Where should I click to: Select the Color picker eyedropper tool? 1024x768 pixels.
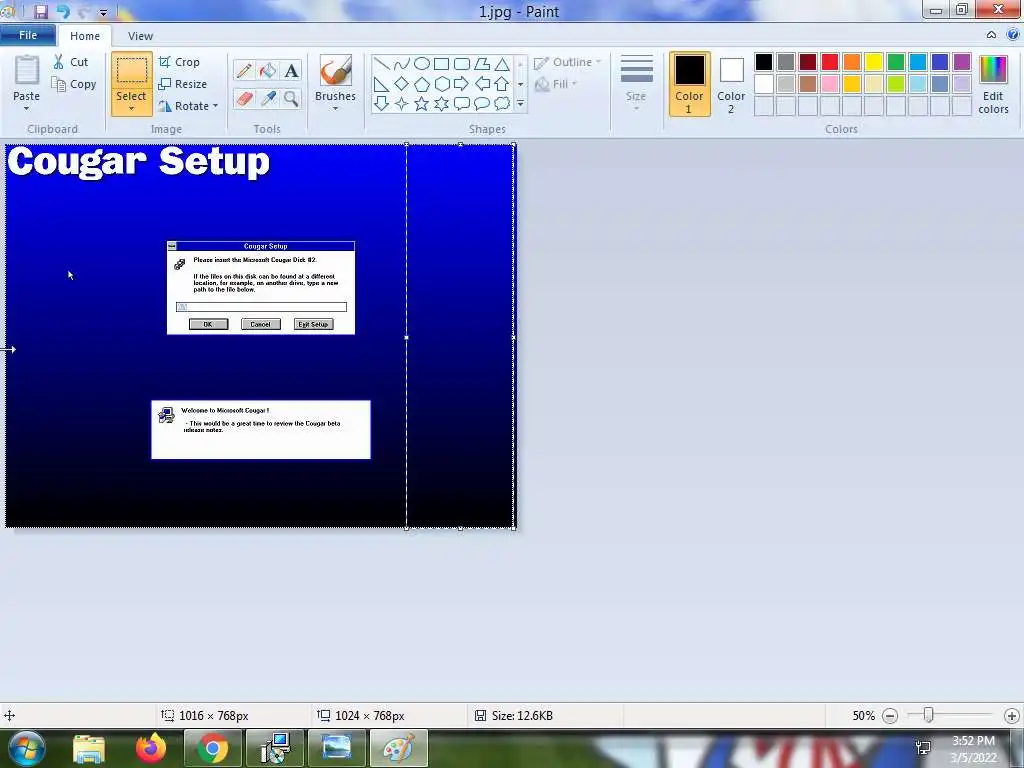pyautogui.click(x=268, y=99)
